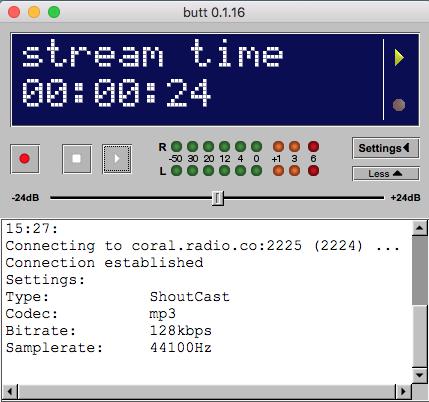
Task: Click the +3 dB orange LED on L channel
Action: point(294,171)
